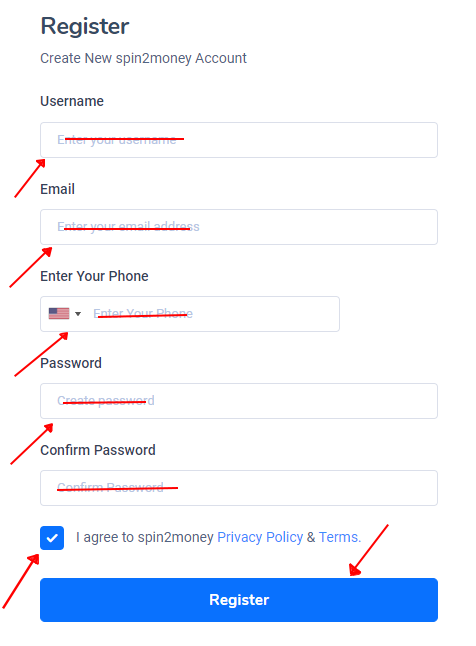
Task: Click the Email field label
Action: click(x=57, y=189)
